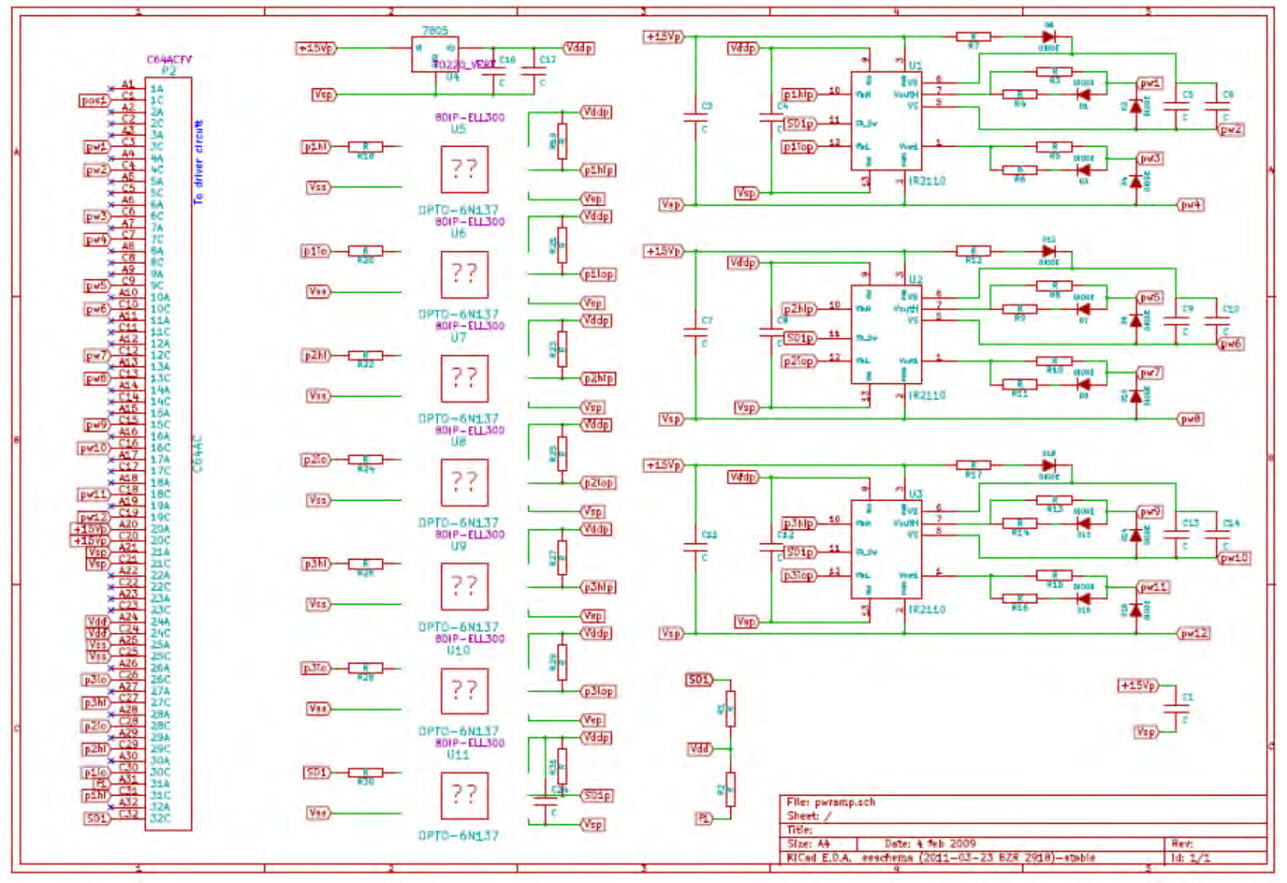Click the 'Size: A4' title block field
The height and width of the screenshot is (883, 1287).
(808, 842)
